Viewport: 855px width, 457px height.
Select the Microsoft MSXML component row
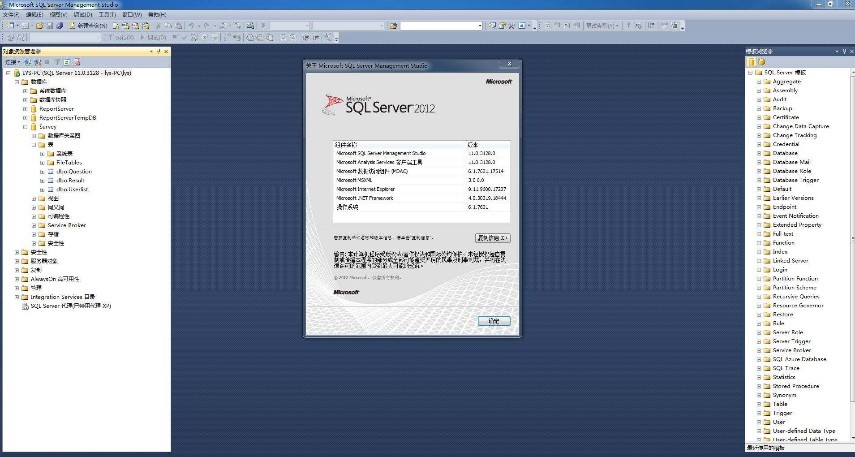pos(422,180)
